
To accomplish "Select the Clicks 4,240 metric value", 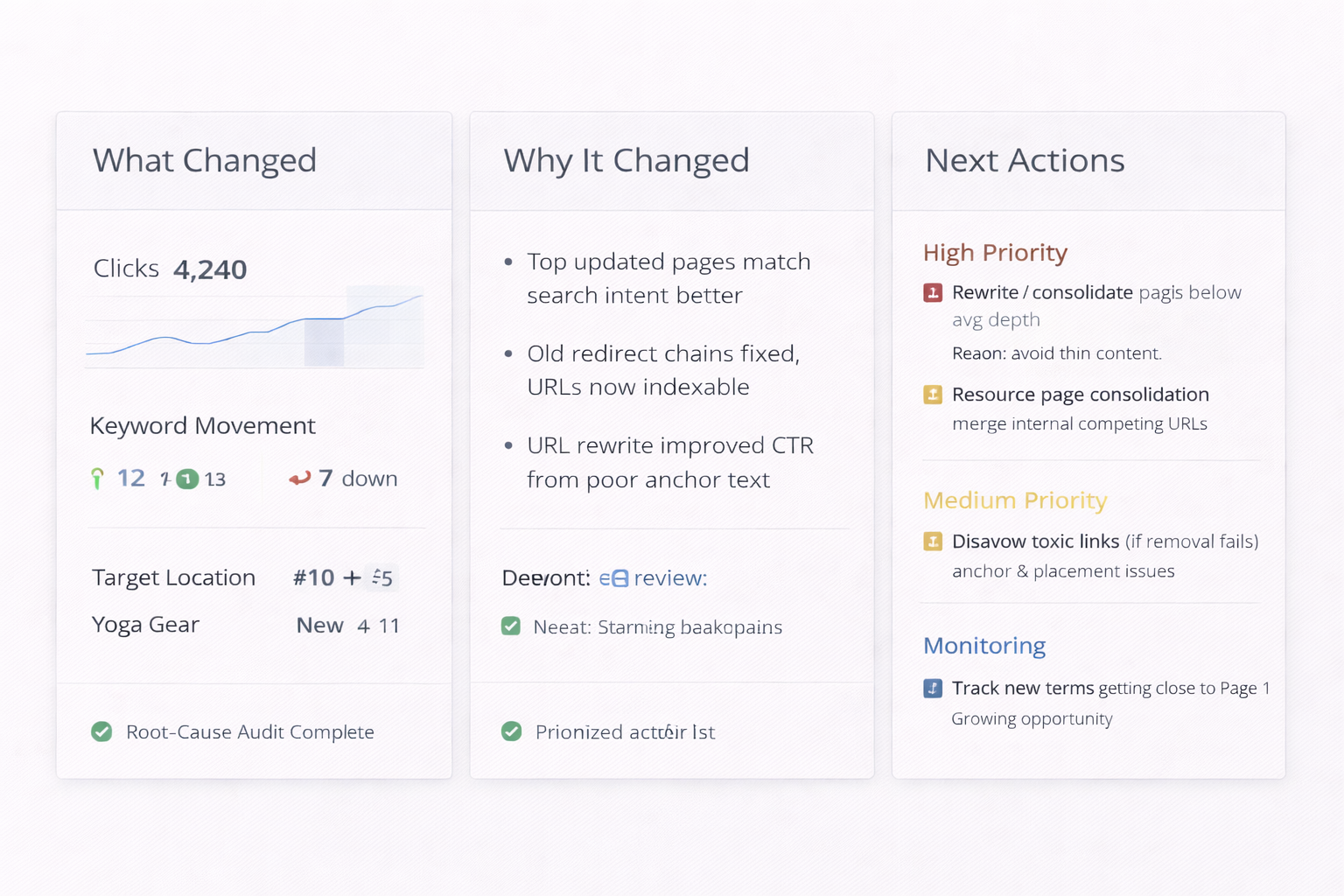I will tap(210, 269).
